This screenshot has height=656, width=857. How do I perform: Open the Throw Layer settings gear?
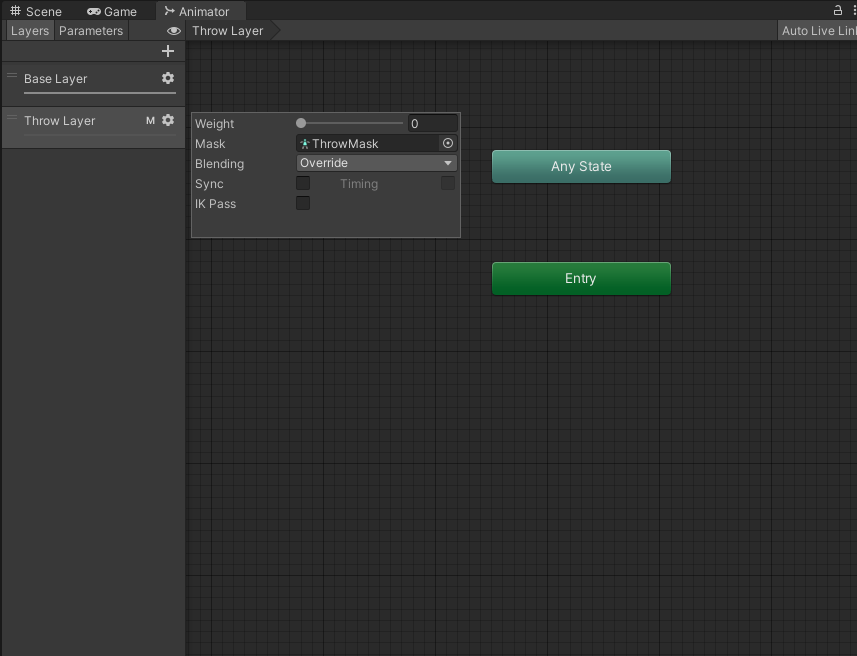click(x=168, y=120)
